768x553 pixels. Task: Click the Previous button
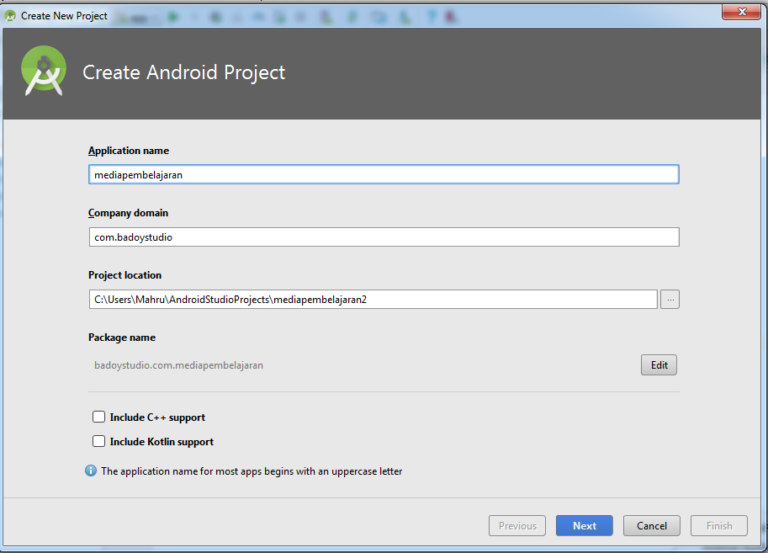pos(517,525)
